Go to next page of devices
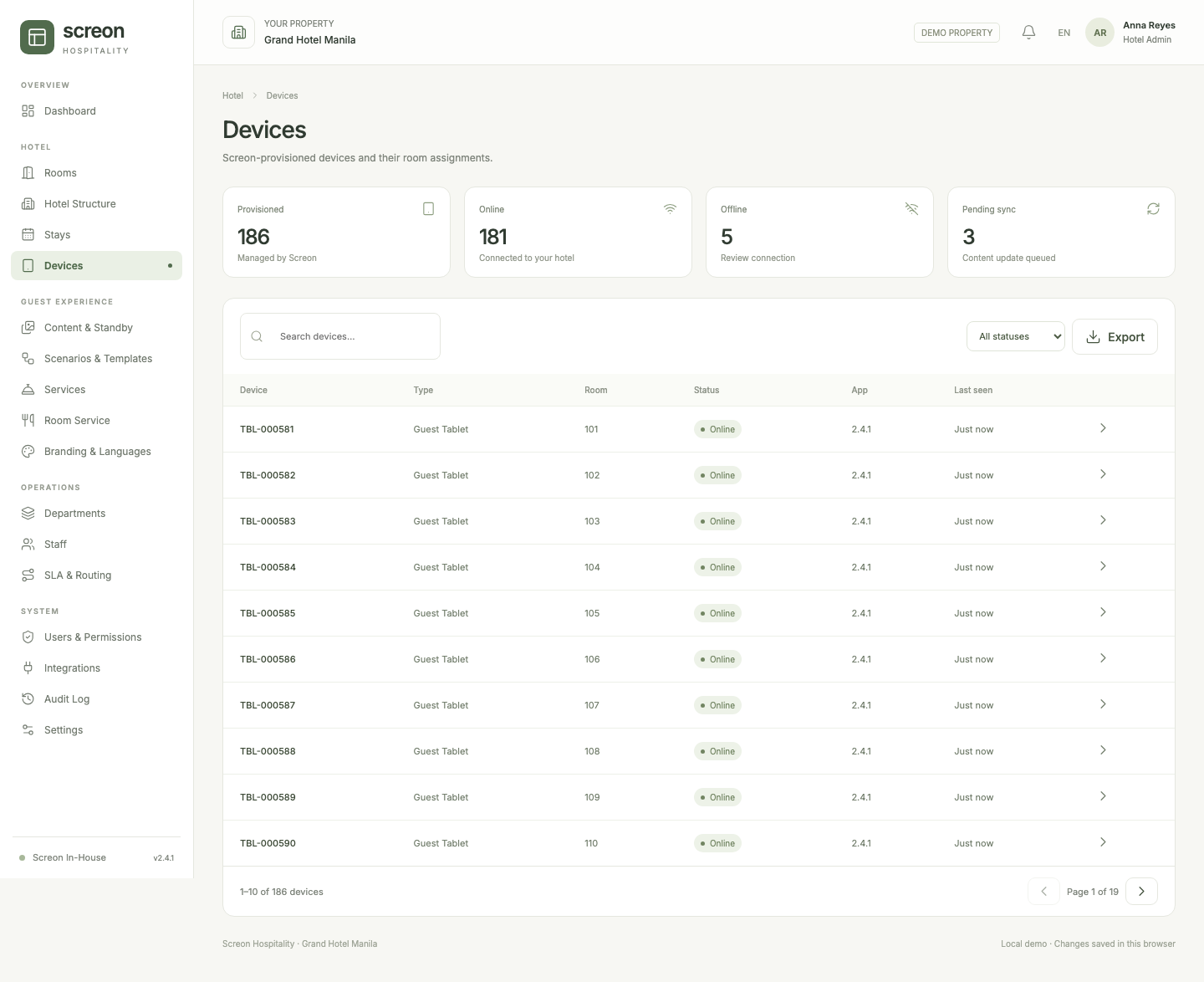 pos(1141,892)
